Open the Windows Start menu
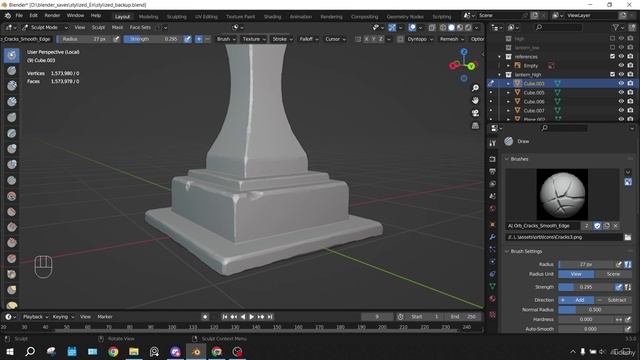The image size is (640, 360). coord(9,352)
